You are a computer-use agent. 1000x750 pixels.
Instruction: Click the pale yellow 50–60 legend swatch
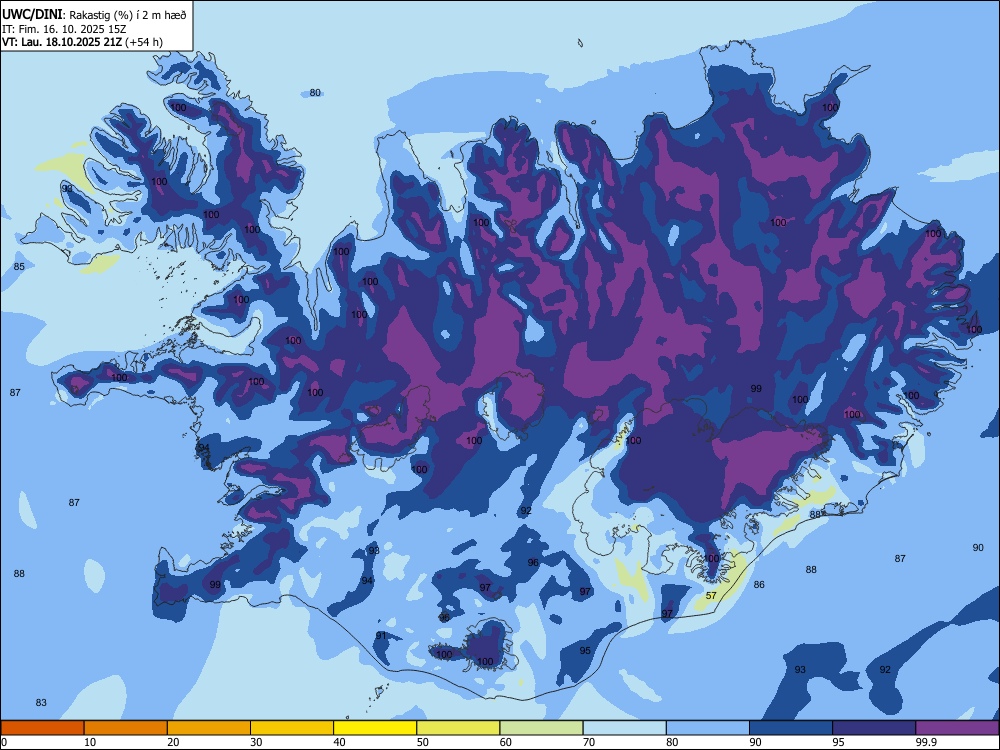[459, 728]
